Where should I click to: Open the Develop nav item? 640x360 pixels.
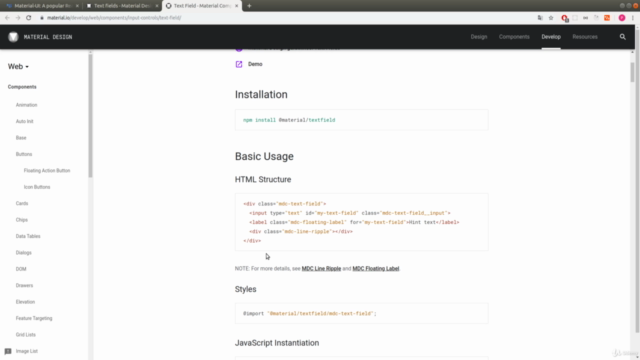pyautogui.click(x=551, y=37)
